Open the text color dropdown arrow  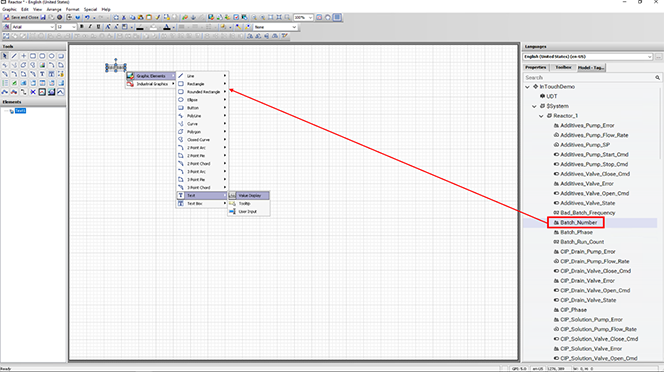point(173,27)
